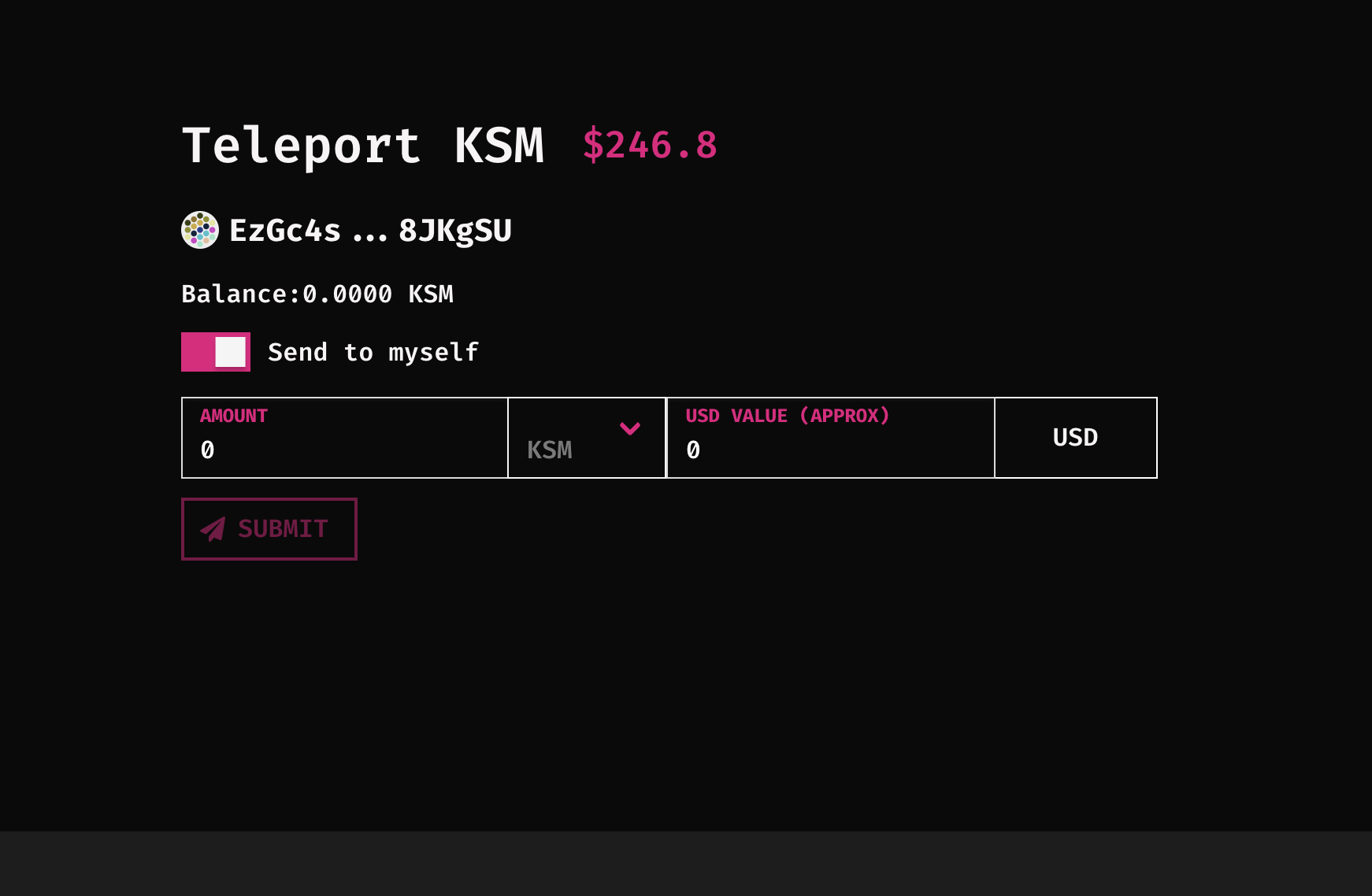Click the account address EzGc4s ... 8JKgSU
The image size is (1372, 896).
point(370,231)
